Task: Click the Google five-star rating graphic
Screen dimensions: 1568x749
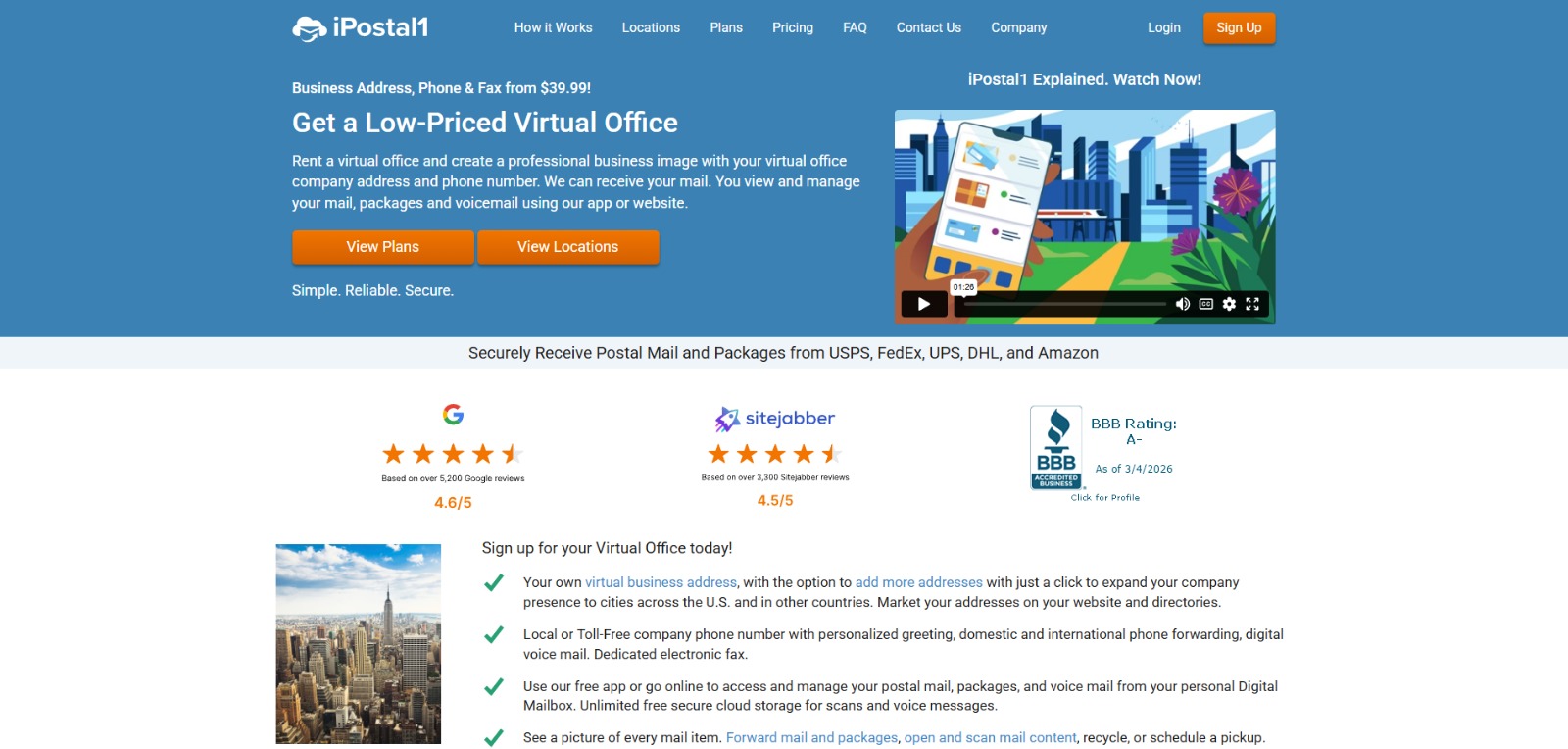Action: [x=453, y=454]
